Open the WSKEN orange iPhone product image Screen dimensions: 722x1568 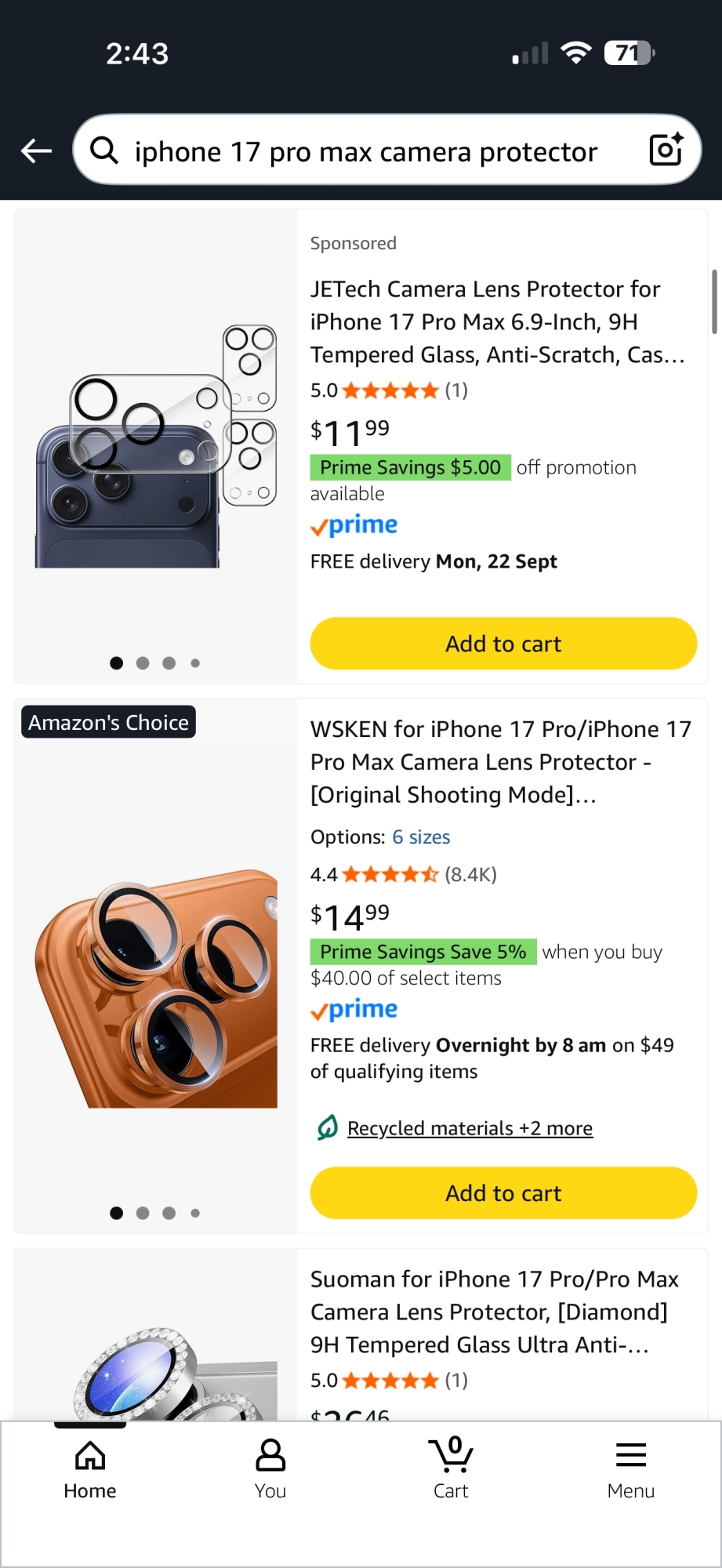tap(156, 988)
